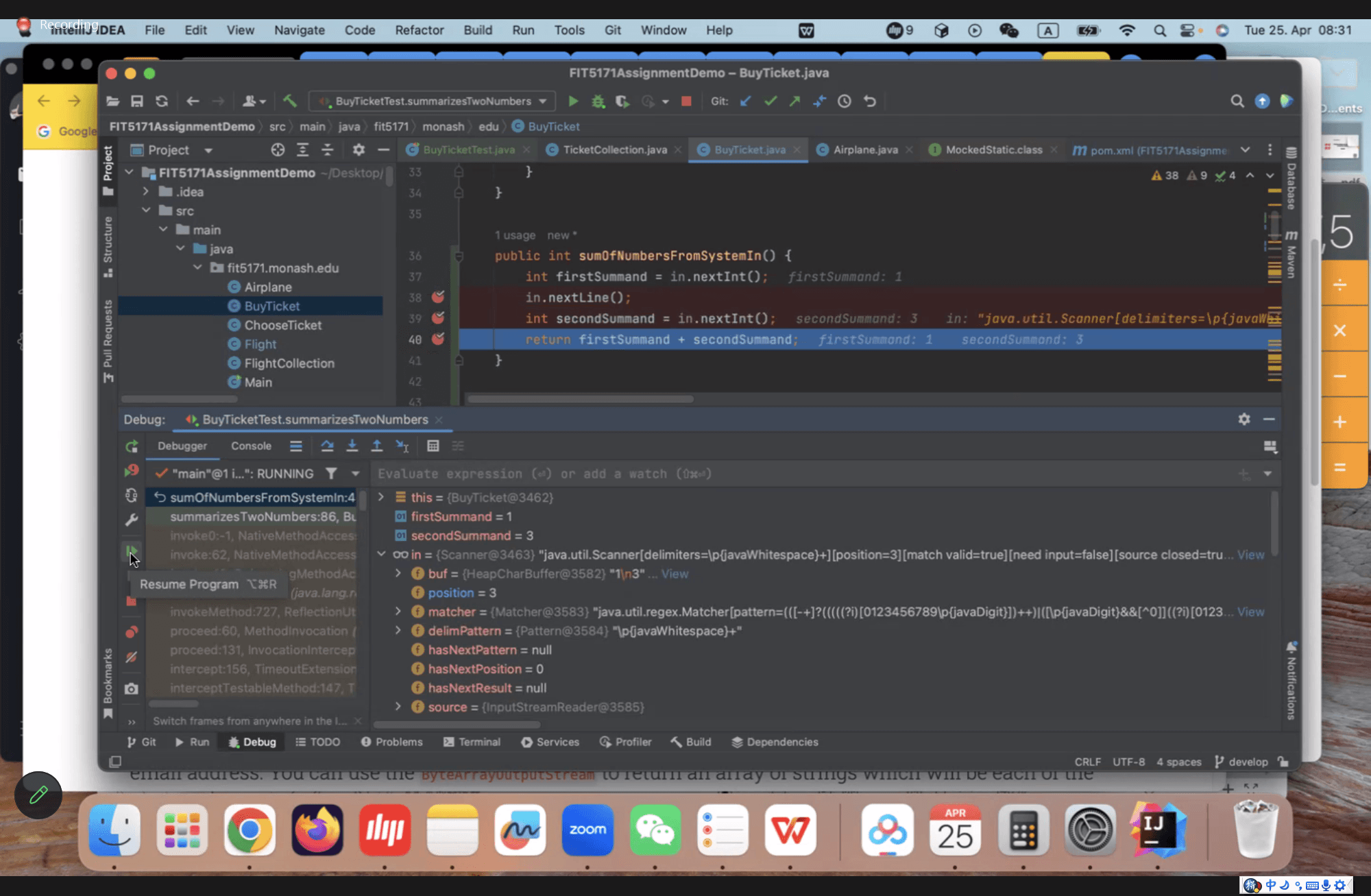
Task: Click the Rollback undo icon in toolbar
Action: click(870, 101)
